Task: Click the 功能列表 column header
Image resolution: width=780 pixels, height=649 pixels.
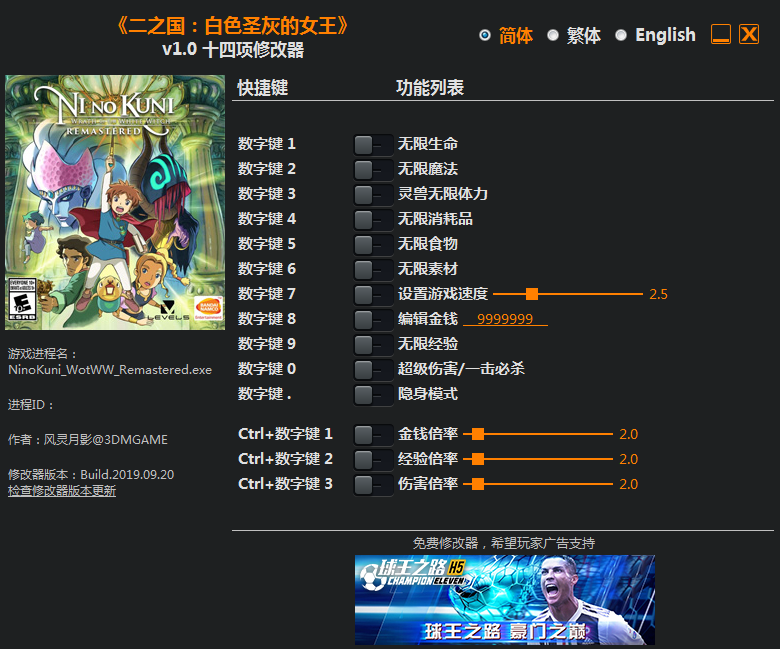Action: click(430, 88)
